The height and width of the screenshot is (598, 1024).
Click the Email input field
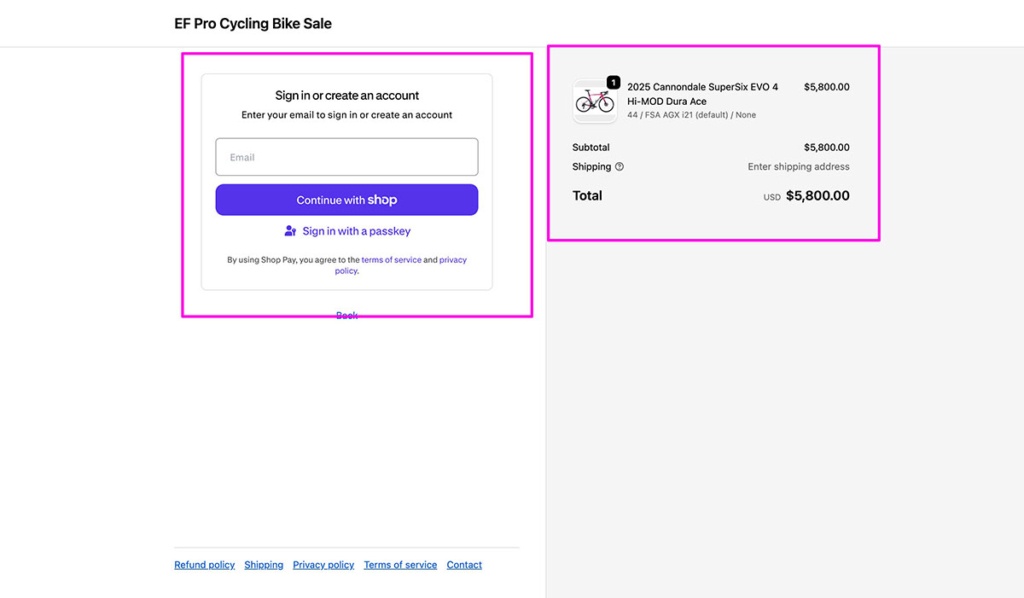click(x=346, y=156)
